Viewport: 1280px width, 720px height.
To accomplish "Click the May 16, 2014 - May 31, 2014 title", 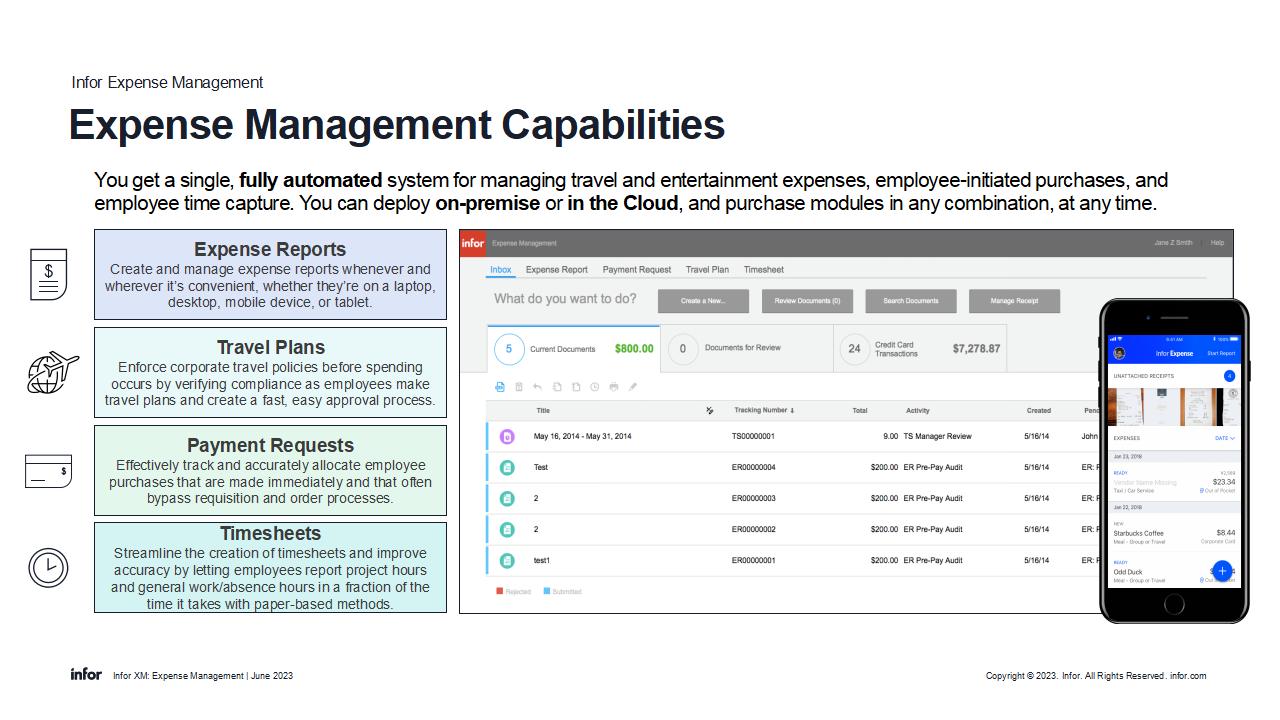I will (x=583, y=436).
